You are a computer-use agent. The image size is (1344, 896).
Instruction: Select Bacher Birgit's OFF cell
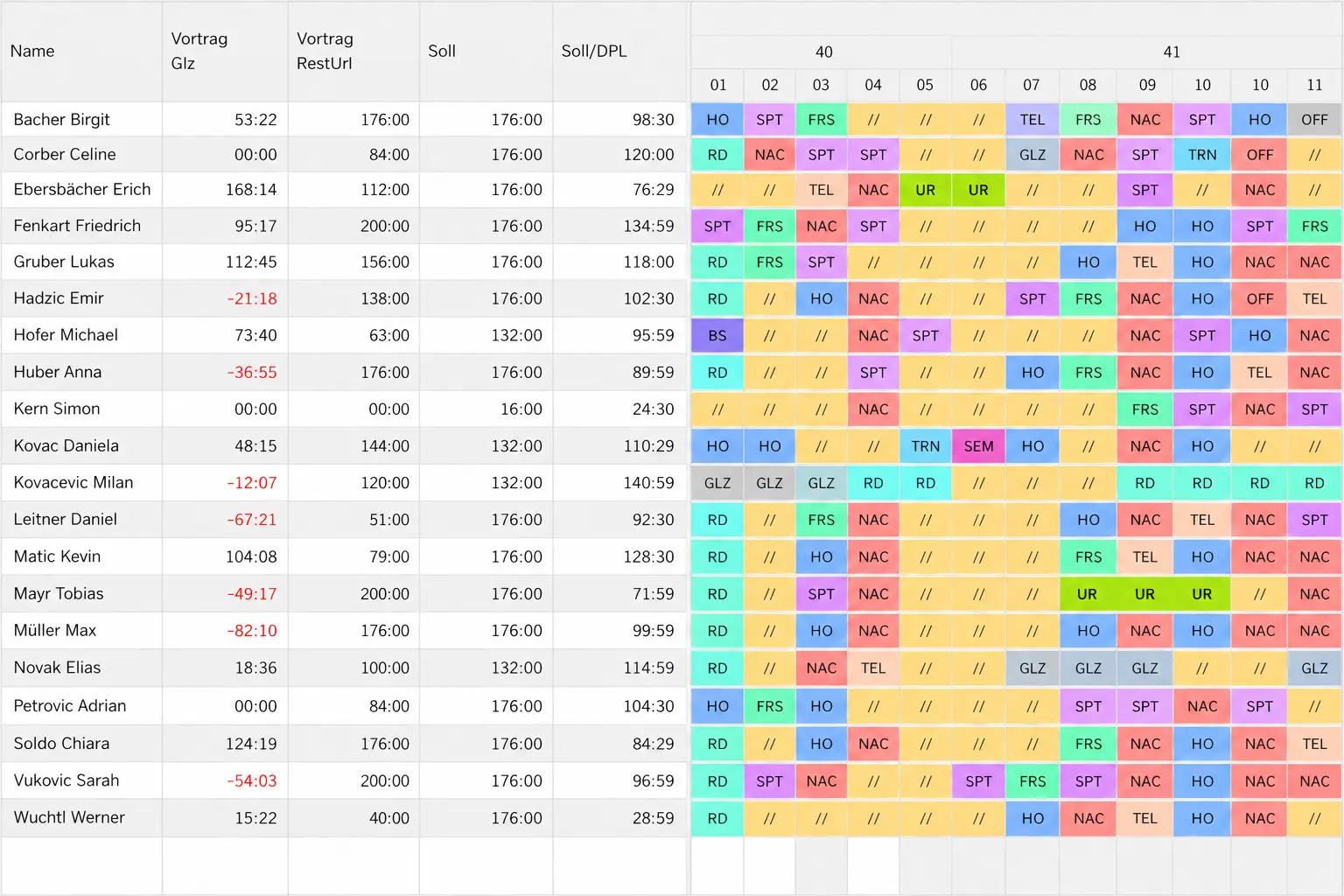pyautogui.click(x=1314, y=120)
